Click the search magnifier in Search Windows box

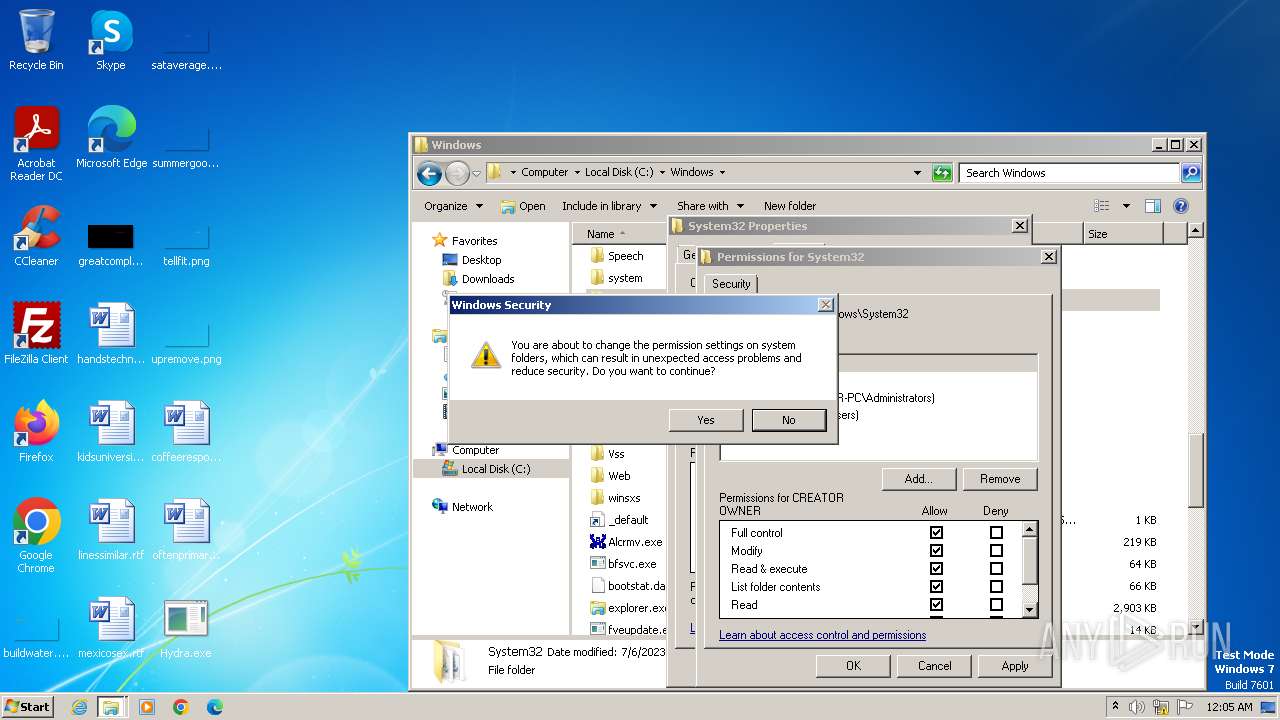pos(1190,173)
